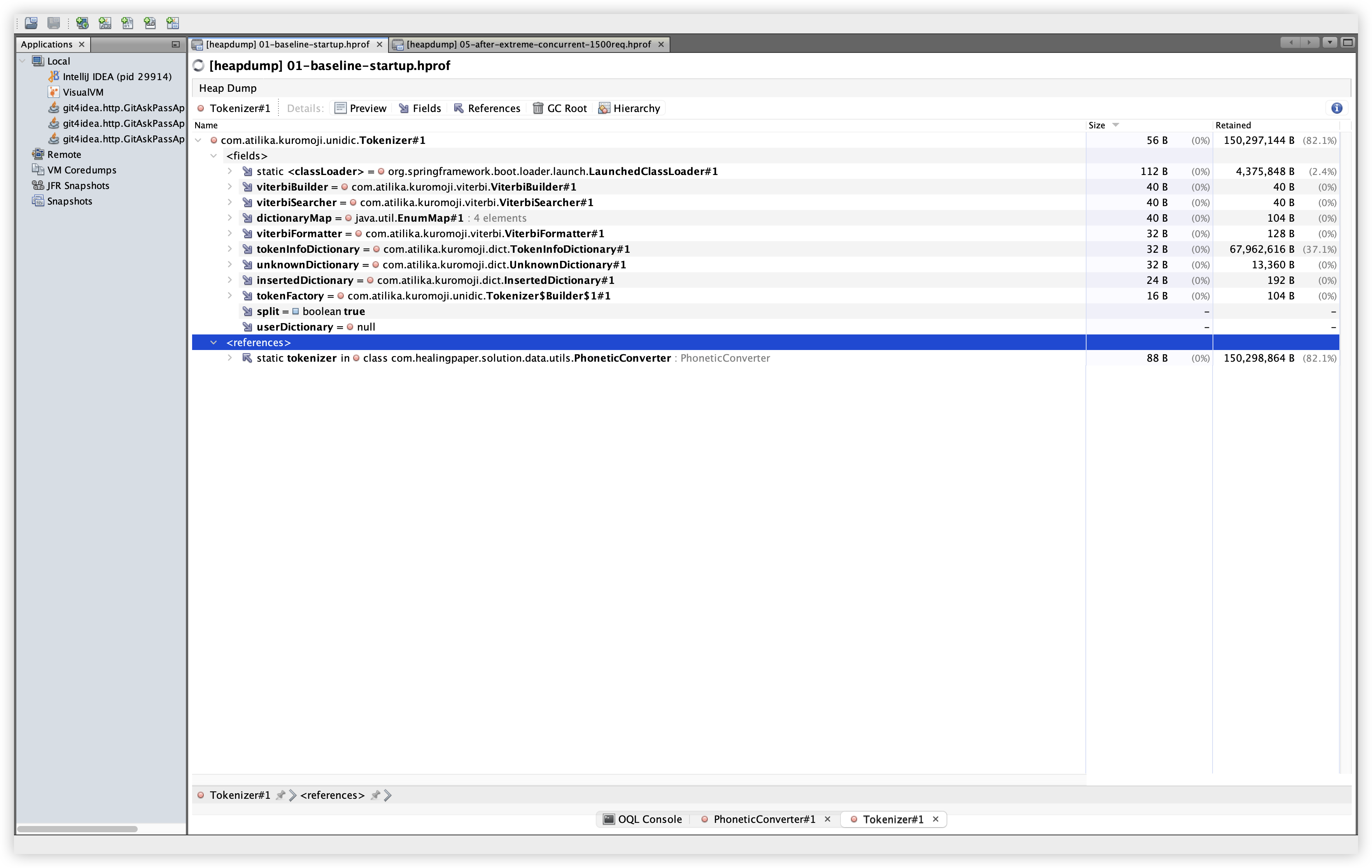Viewport: 1372px width, 868px height.
Task: Collapse the Tokenizer#1 root node
Action: pyautogui.click(x=198, y=140)
